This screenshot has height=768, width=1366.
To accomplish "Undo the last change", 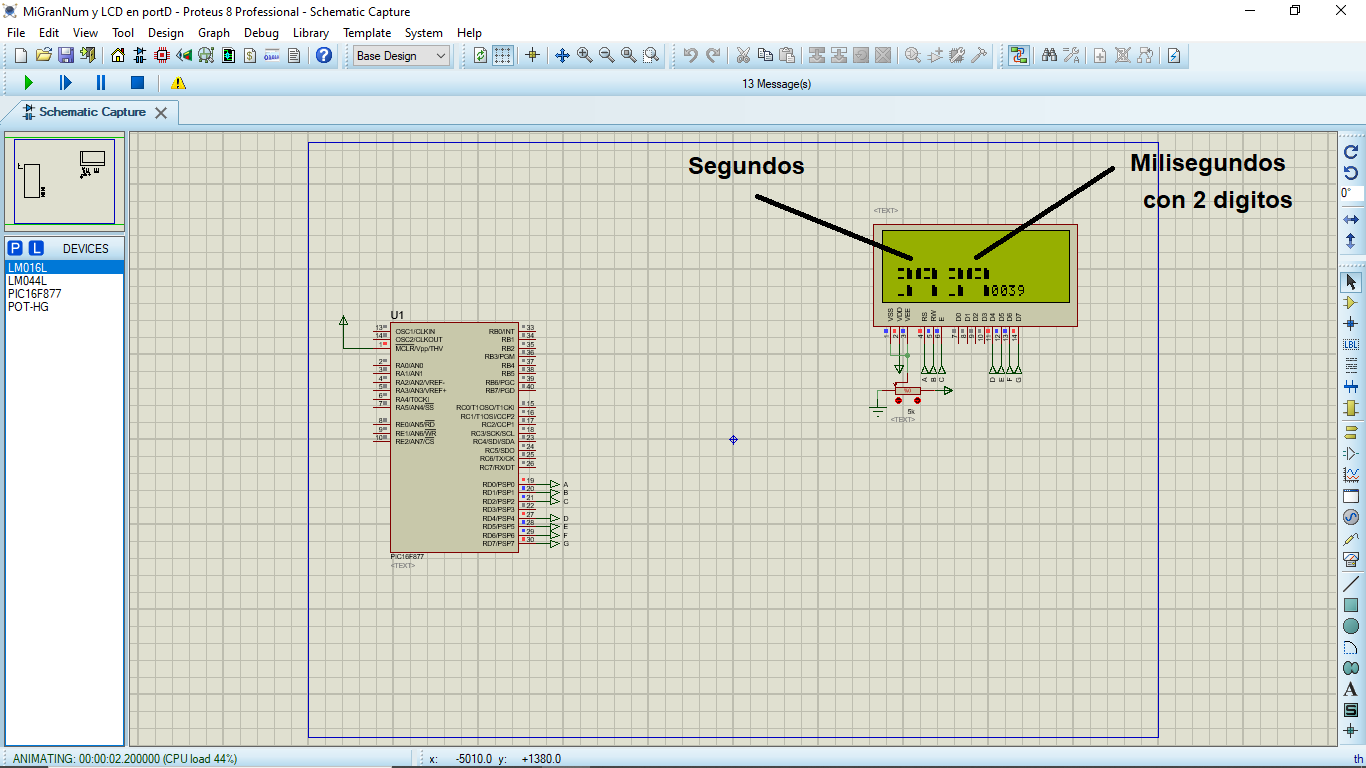I will pos(690,56).
